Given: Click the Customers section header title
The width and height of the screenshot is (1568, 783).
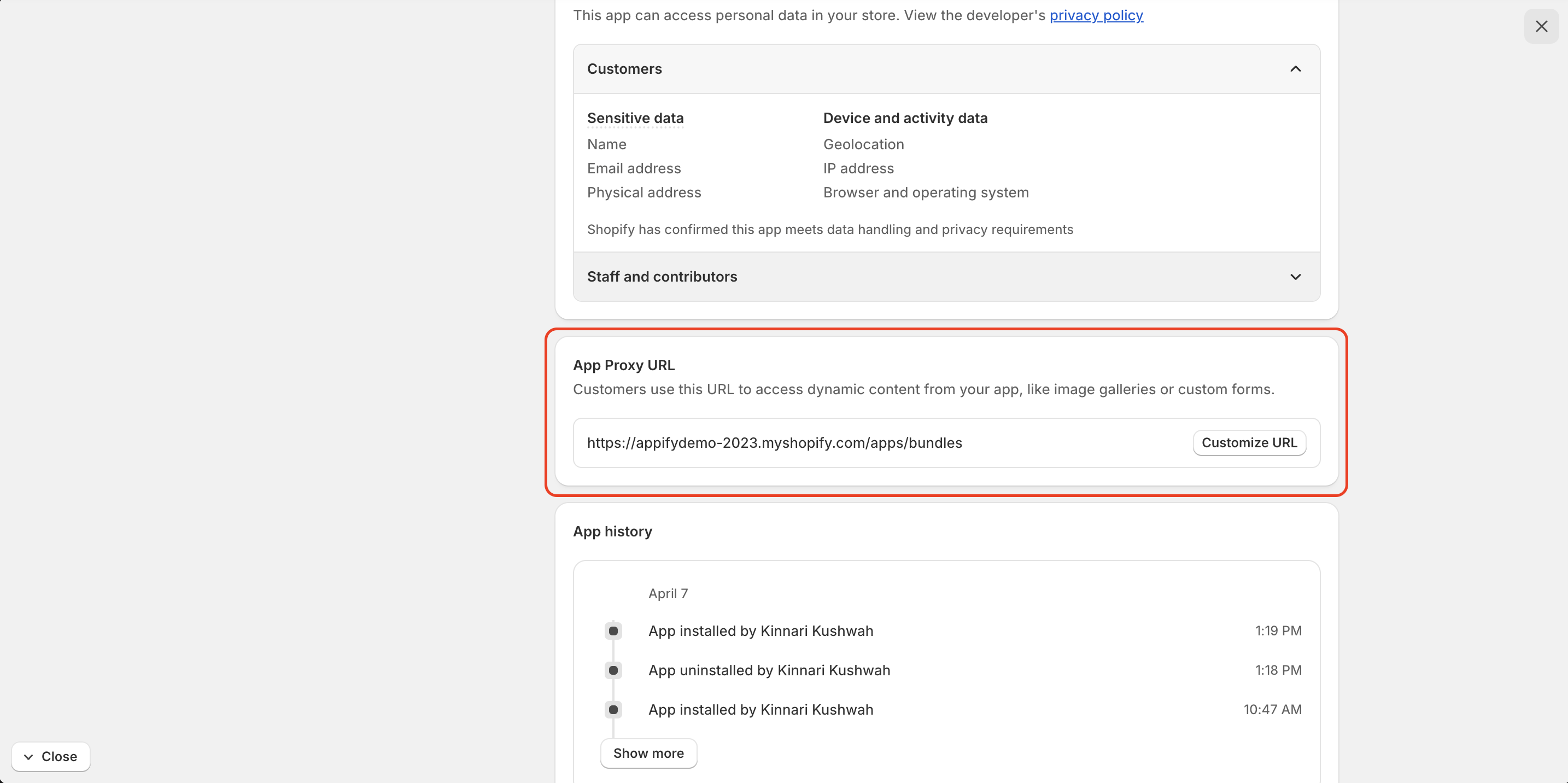Looking at the screenshot, I should pyautogui.click(x=624, y=69).
